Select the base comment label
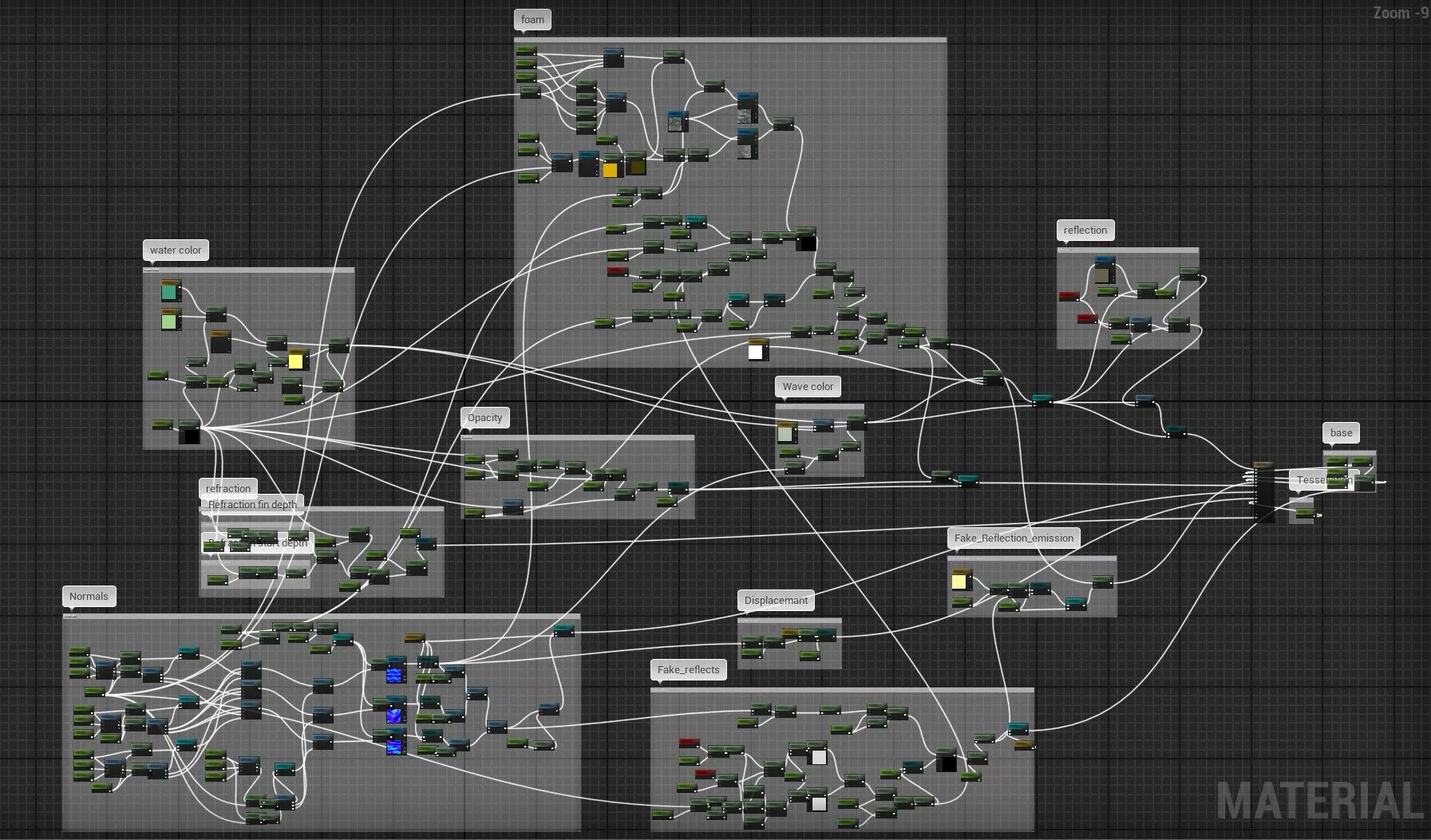 point(1342,432)
